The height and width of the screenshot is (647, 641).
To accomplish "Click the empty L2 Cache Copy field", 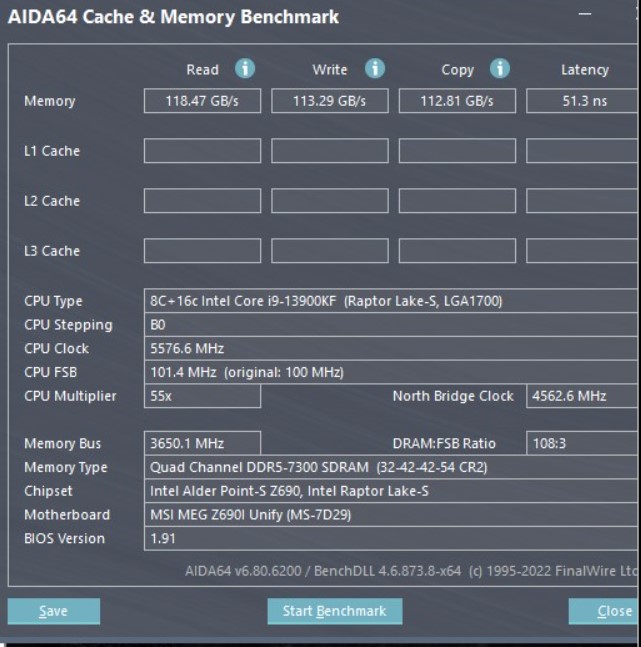I will tap(457, 201).
